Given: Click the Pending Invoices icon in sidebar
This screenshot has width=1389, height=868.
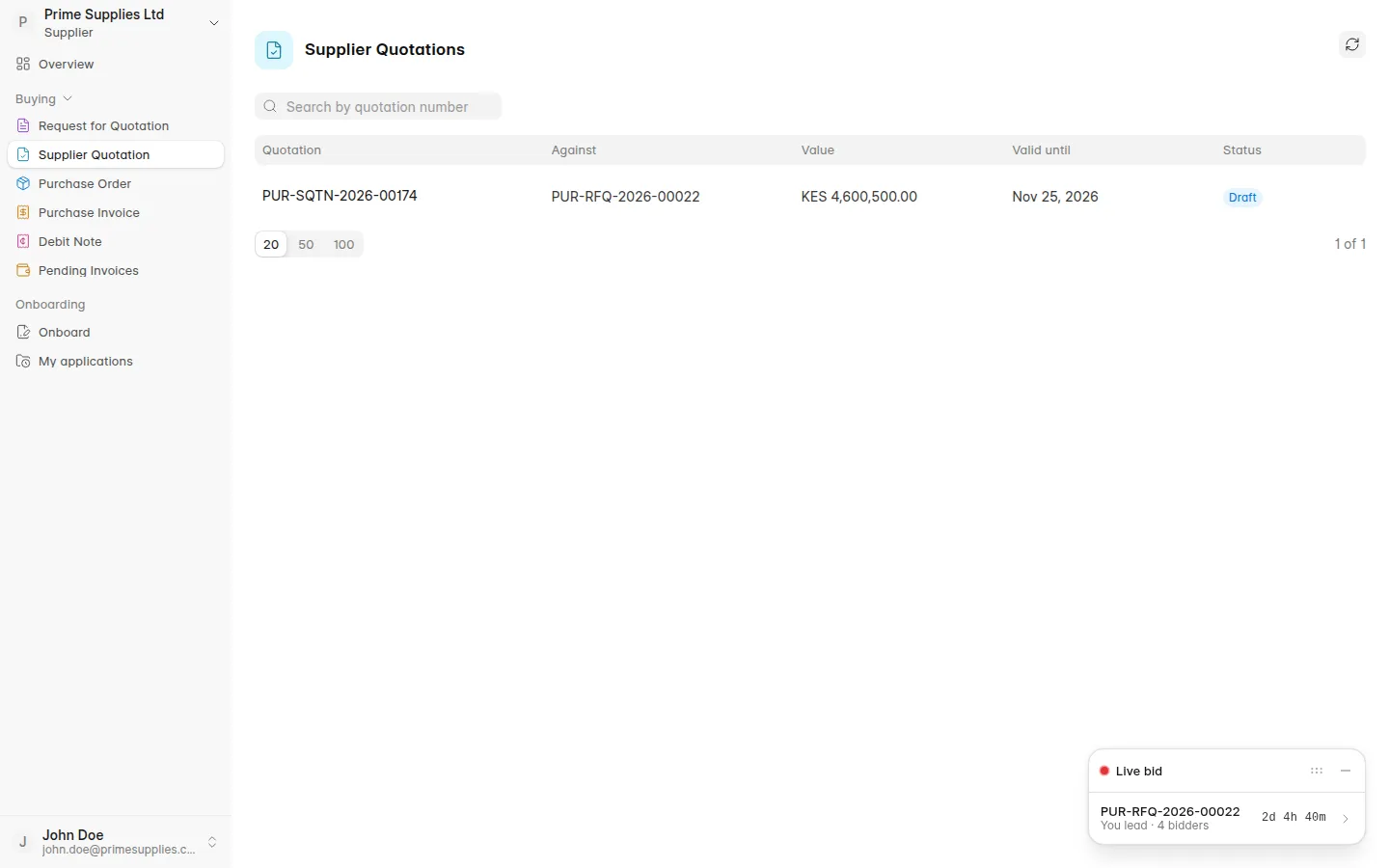Looking at the screenshot, I should point(23,271).
